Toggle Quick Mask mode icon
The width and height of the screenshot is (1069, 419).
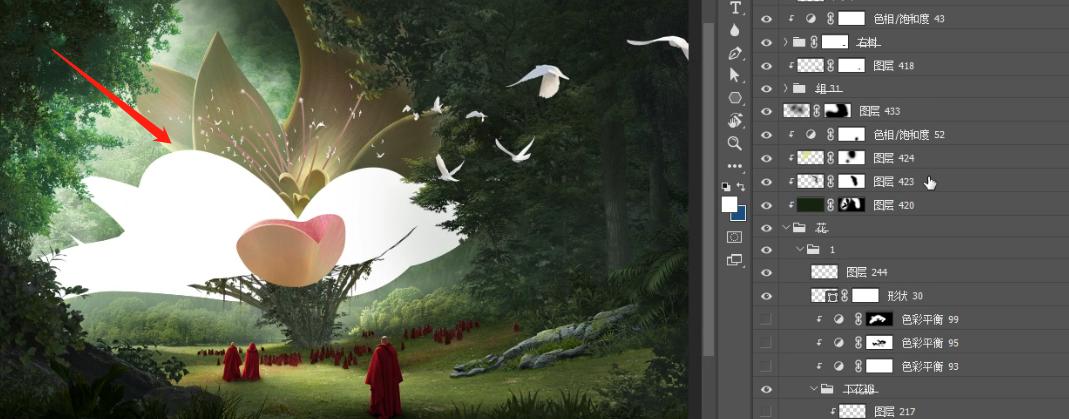pos(735,237)
